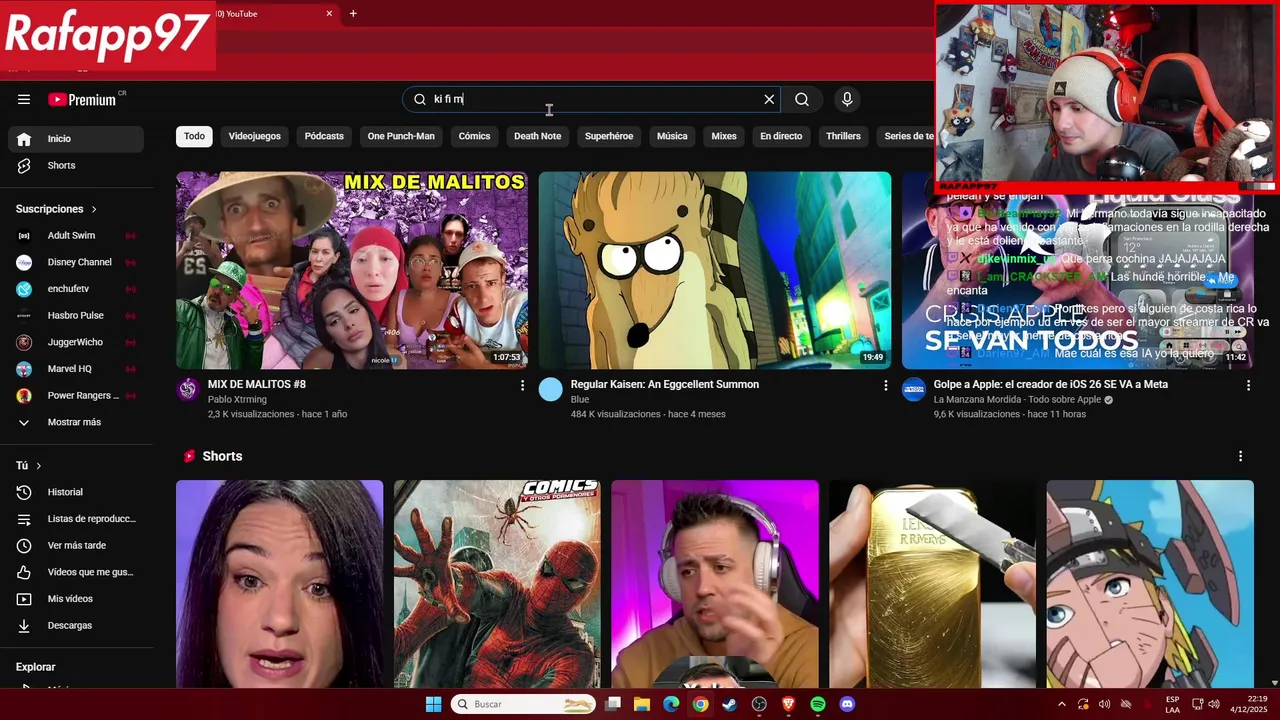Open the Adult Swim subscription

pyautogui.click(x=76, y=235)
